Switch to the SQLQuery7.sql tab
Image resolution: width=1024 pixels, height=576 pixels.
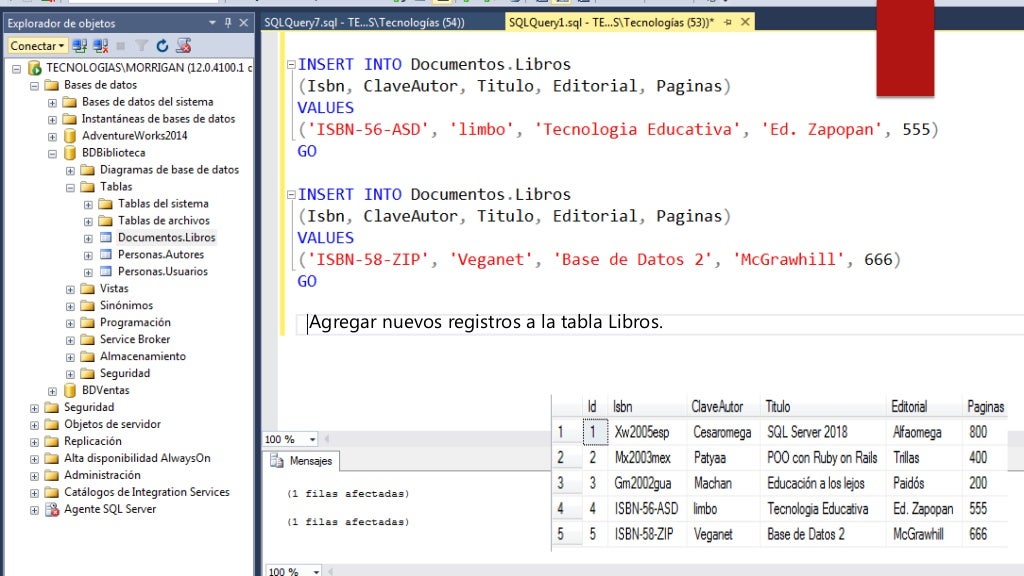pyautogui.click(x=364, y=22)
